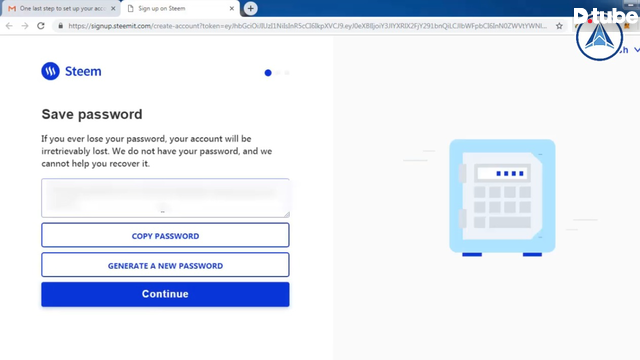Click the text area resize handle corner
640x360 pixels.
point(287,214)
